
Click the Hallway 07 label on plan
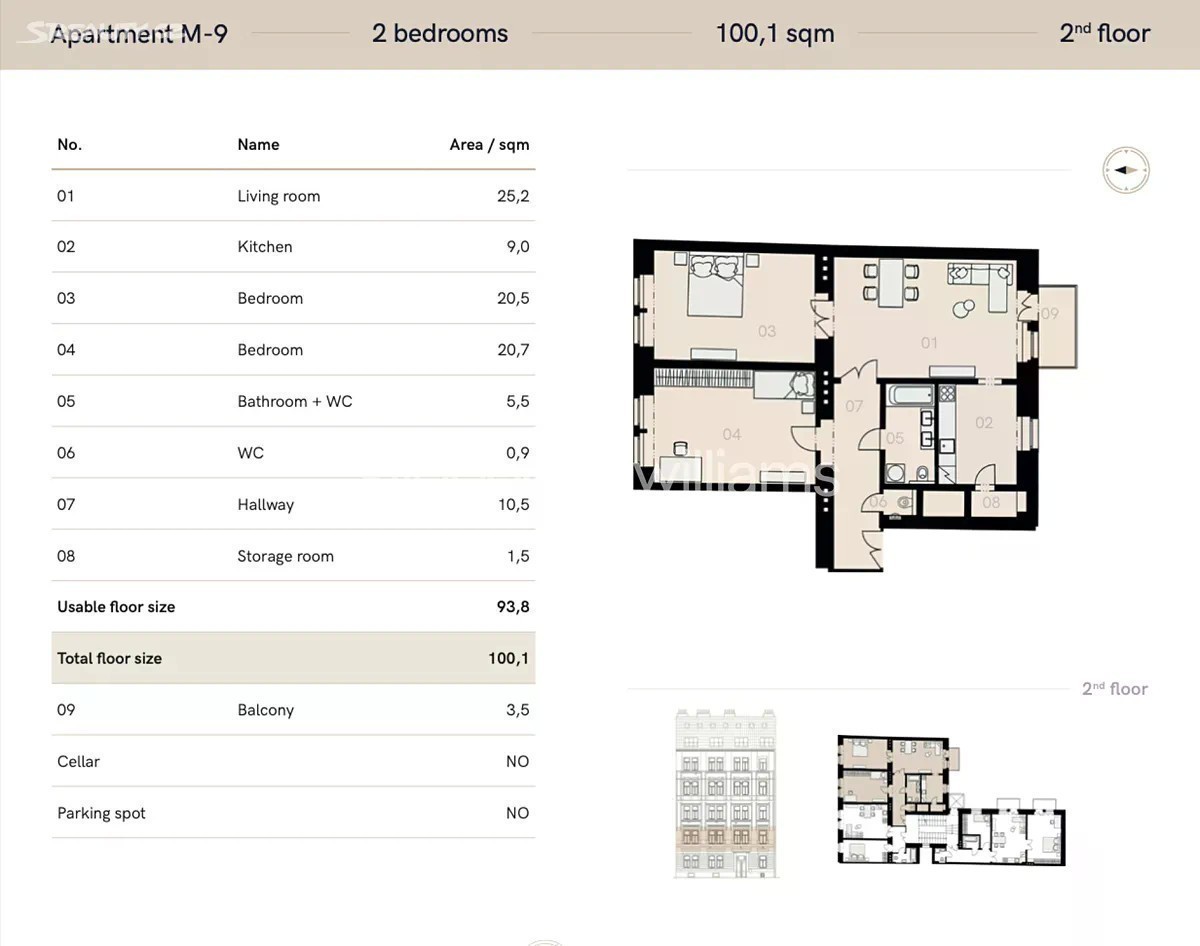[854, 406]
